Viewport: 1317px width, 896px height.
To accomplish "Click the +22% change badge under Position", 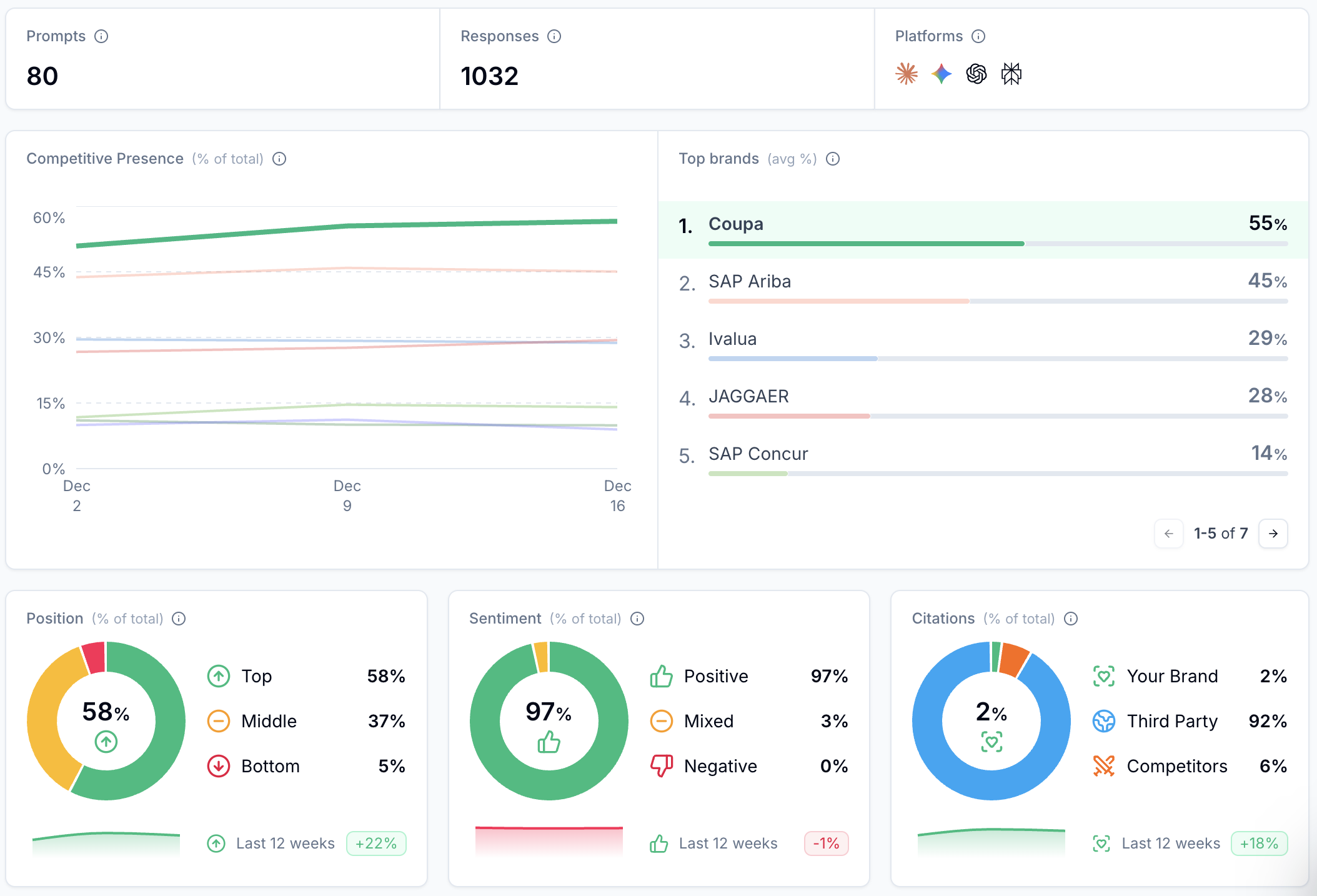I will (375, 843).
